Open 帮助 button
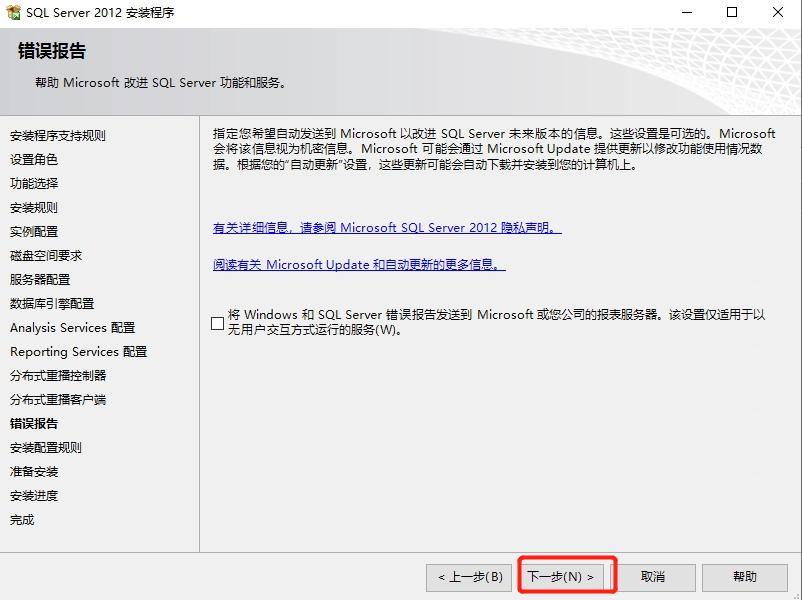Viewport: 802px width, 600px height. click(x=744, y=577)
